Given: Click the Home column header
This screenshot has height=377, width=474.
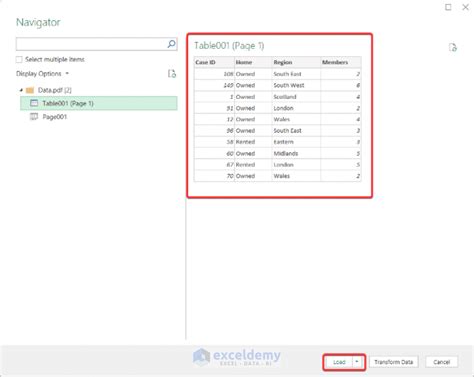Looking at the screenshot, I should click(x=253, y=62).
